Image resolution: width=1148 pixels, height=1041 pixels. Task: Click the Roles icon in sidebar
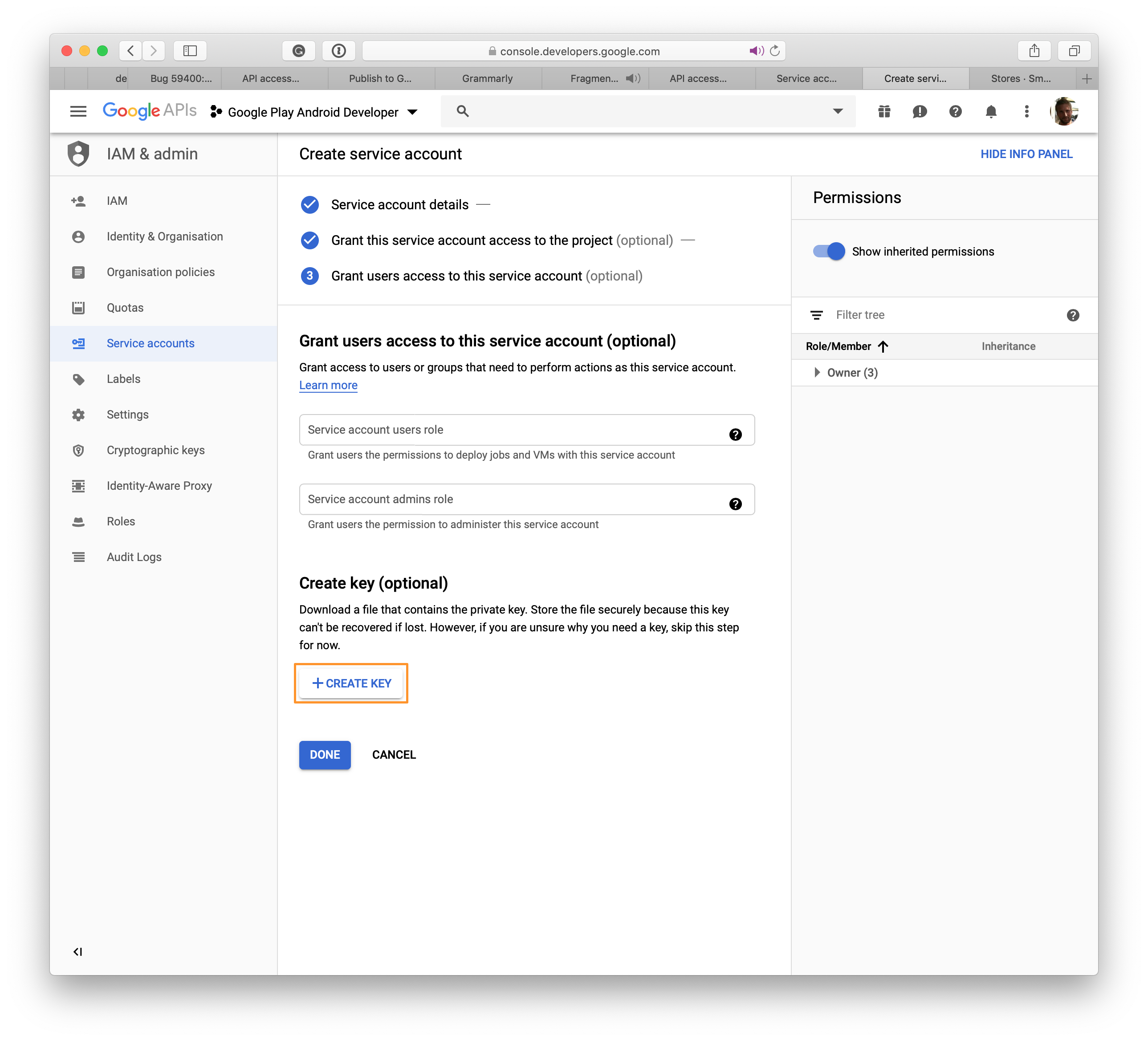point(80,521)
